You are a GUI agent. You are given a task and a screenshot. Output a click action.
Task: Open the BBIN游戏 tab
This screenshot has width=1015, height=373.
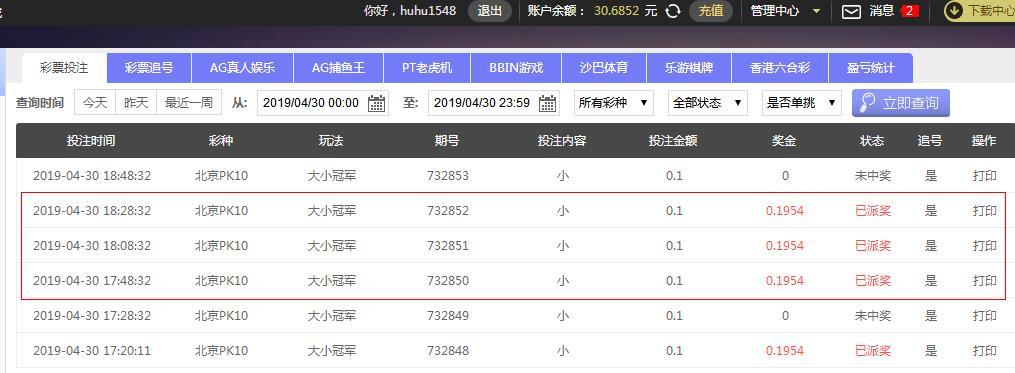[x=516, y=68]
